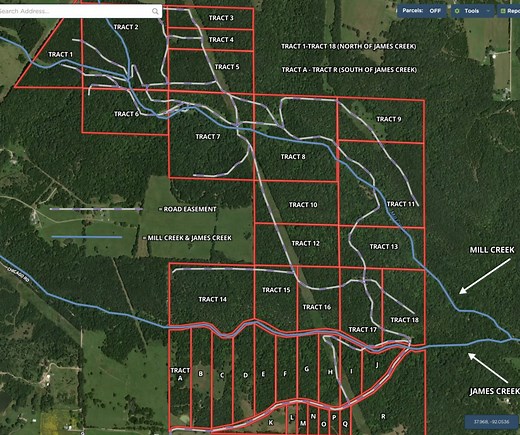
Task: Click the TRACT 15 label
Action: [276, 290]
